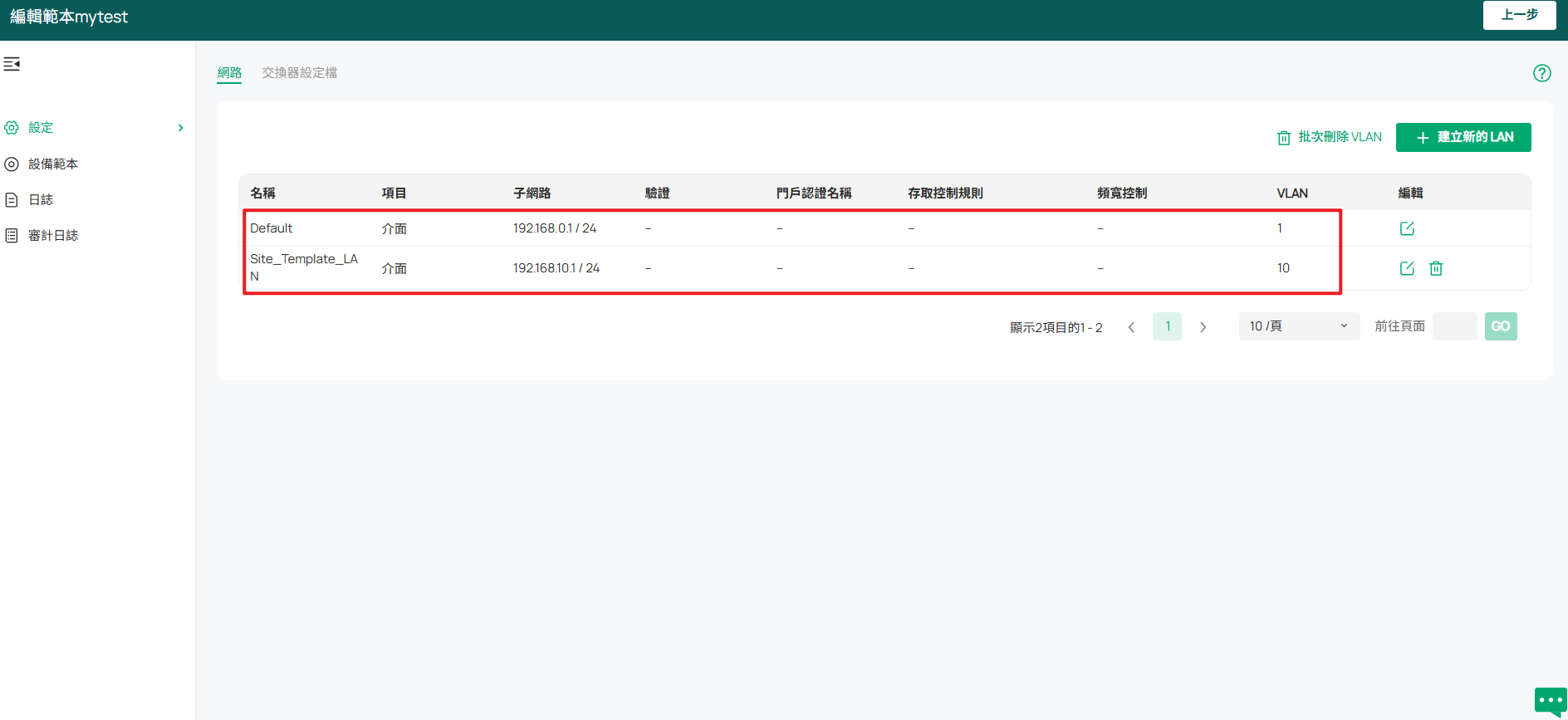
Task: Click 建立新的 LAN button
Action: [x=1463, y=137]
